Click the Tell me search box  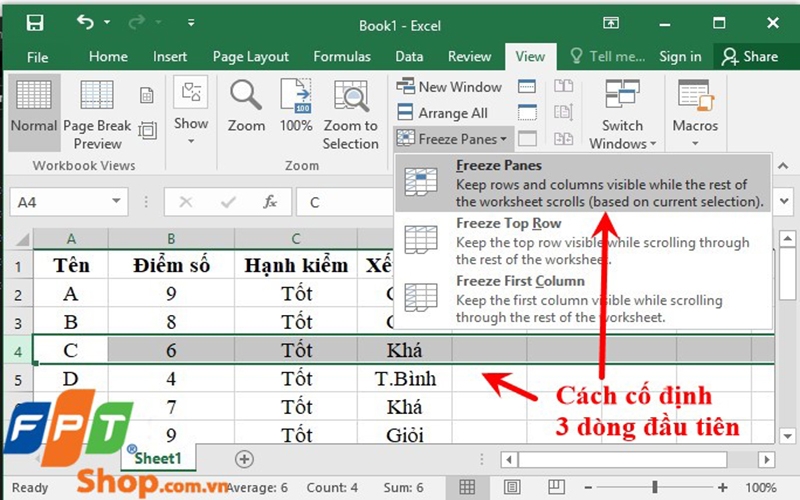pos(607,56)
